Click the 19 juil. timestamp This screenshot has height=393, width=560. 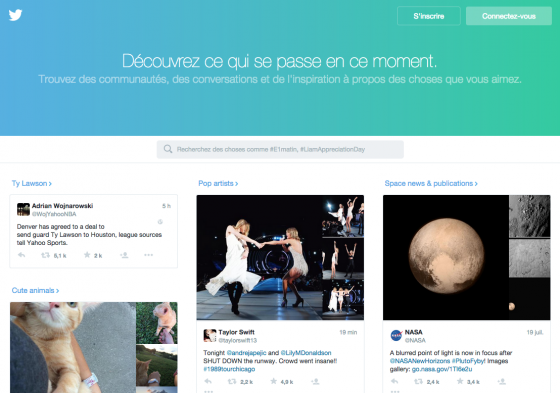[x=535, y=332]
